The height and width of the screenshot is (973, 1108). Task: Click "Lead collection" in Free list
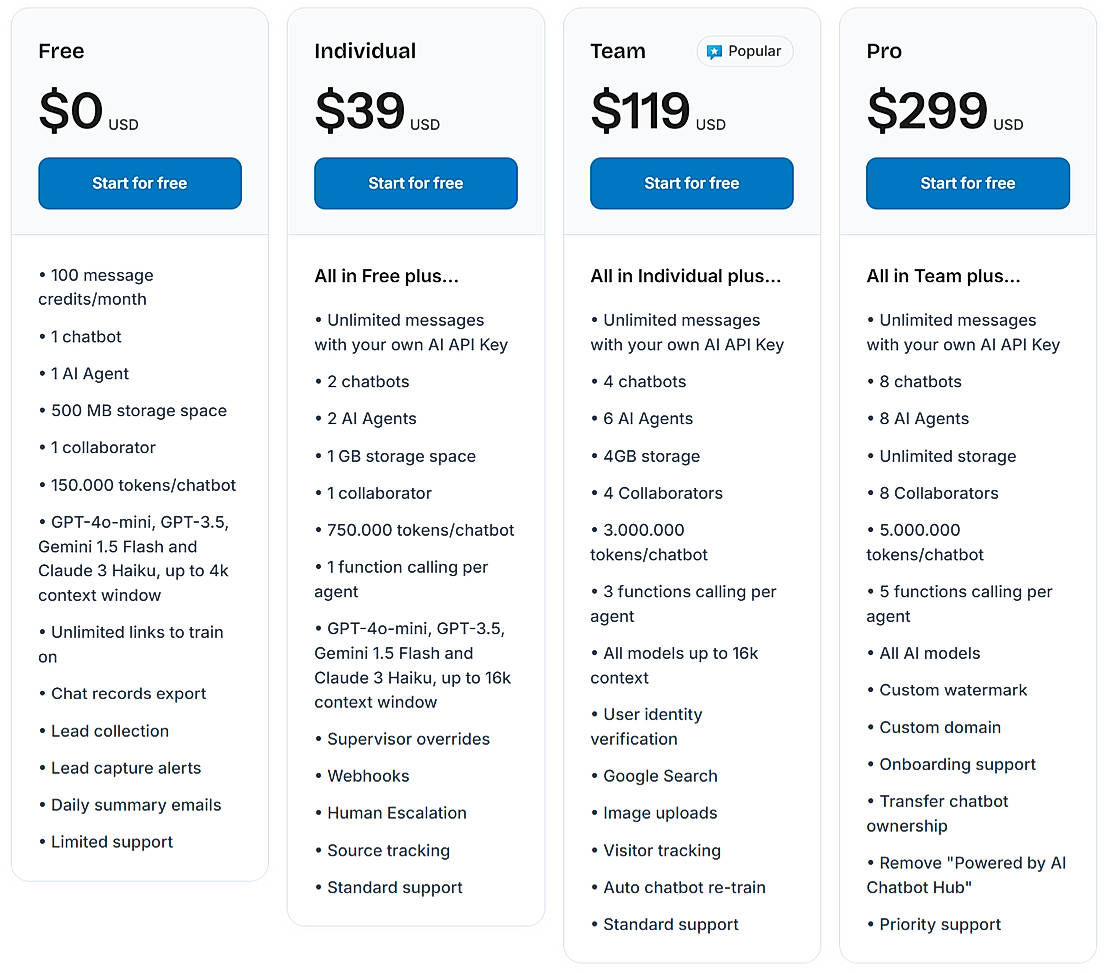110,731
